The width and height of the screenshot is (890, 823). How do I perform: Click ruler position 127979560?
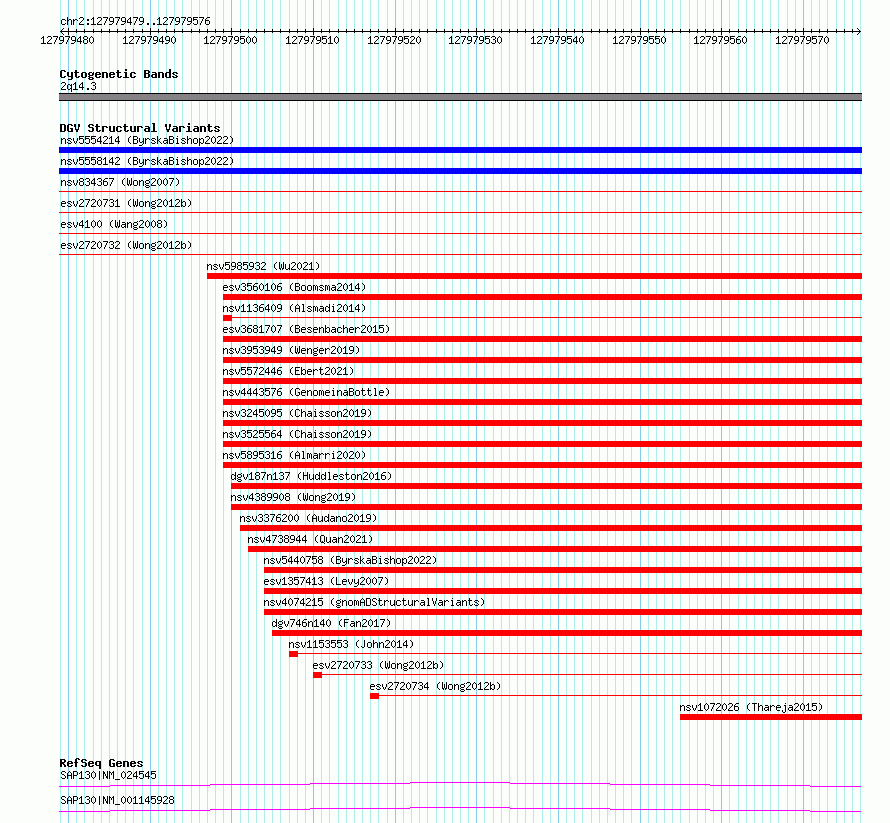tap(720, 40)
